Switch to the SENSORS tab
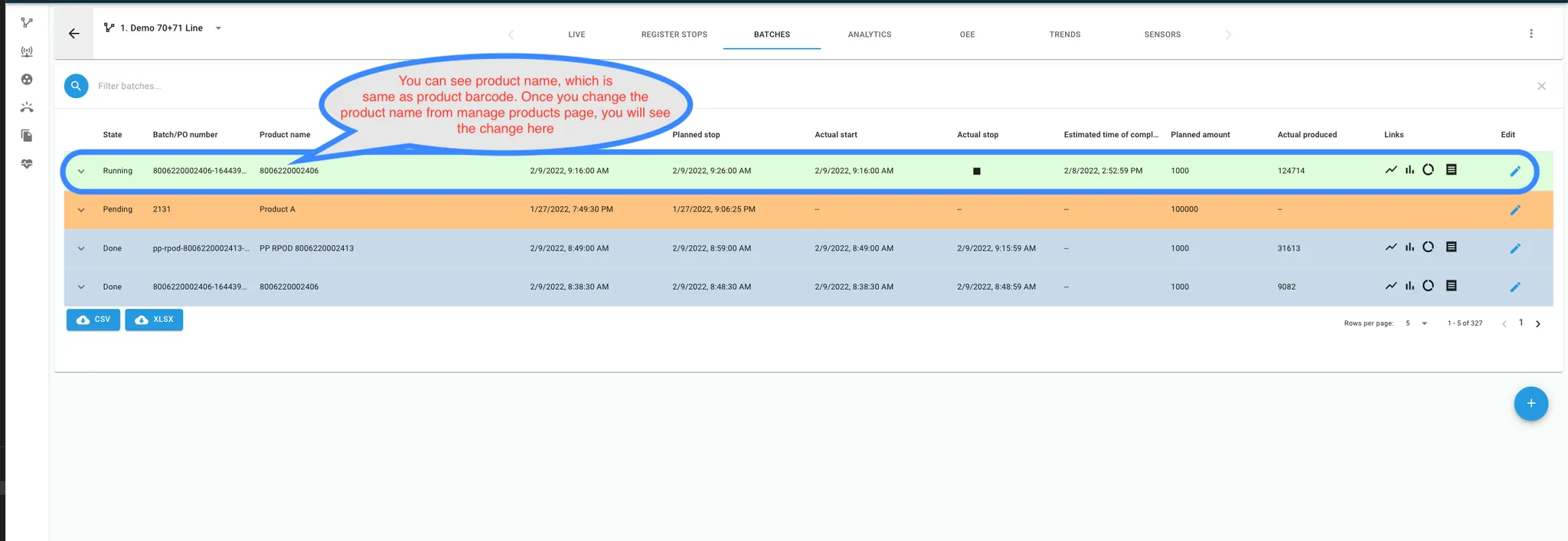1568x541 pixels. pos(1162,34)
